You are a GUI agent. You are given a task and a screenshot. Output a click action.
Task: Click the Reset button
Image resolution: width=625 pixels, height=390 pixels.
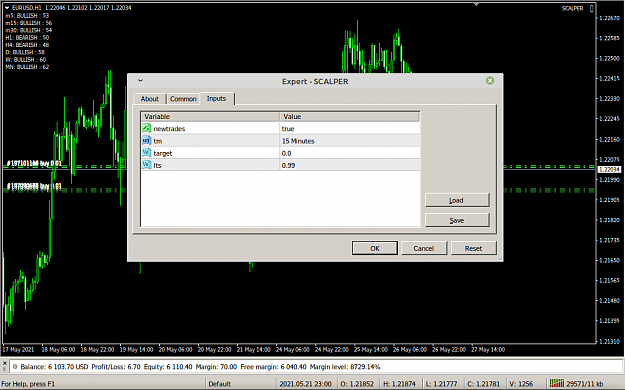[x=474, y=248]
